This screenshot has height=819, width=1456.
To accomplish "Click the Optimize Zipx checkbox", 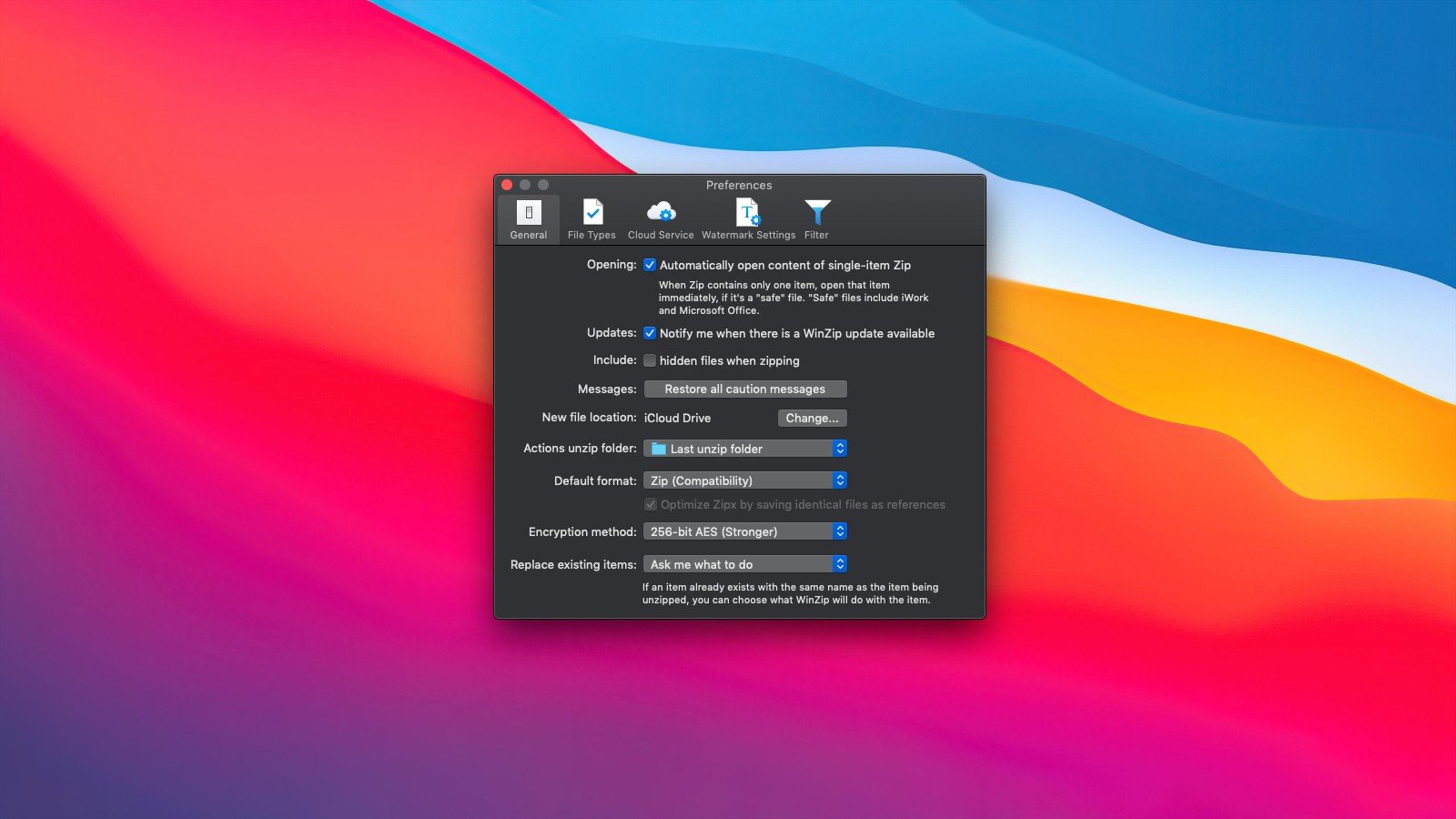I will pos(651,504).
